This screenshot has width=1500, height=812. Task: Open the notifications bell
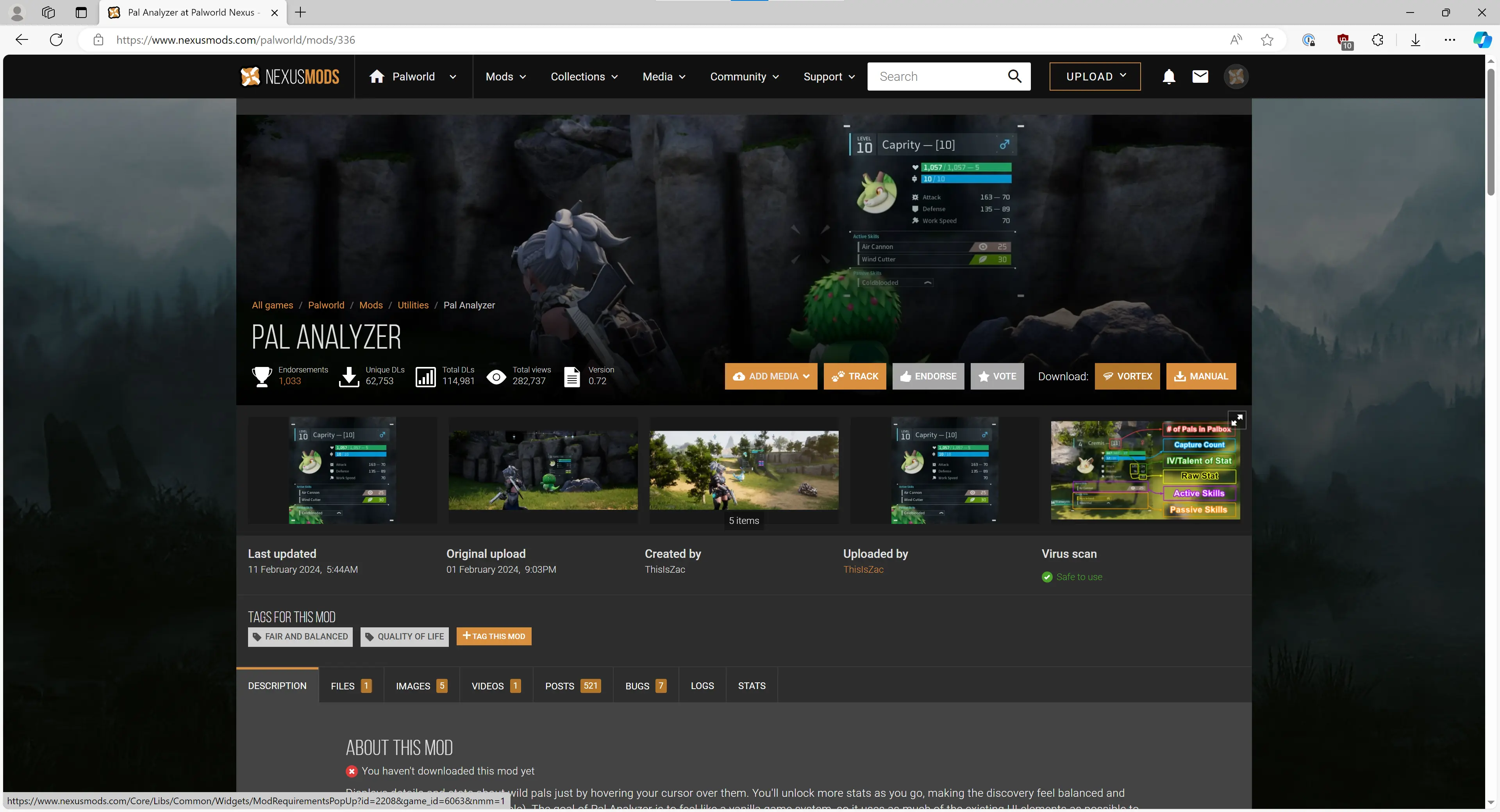pos(1169,76)
